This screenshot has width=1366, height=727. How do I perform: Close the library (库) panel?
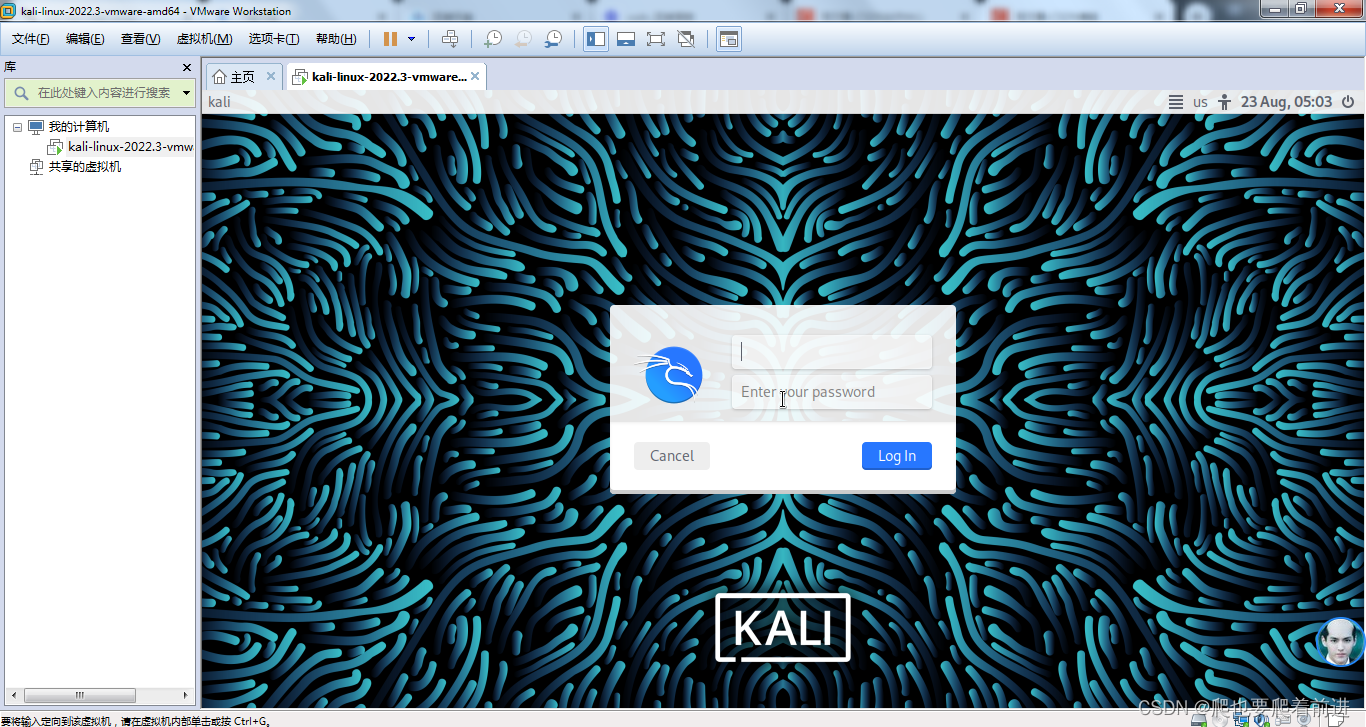pos(187,67)
